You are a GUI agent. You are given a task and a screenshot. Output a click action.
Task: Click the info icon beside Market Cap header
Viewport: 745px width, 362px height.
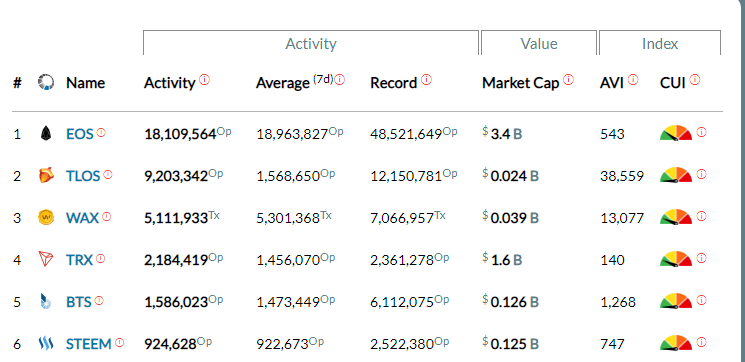pos(569,79)
